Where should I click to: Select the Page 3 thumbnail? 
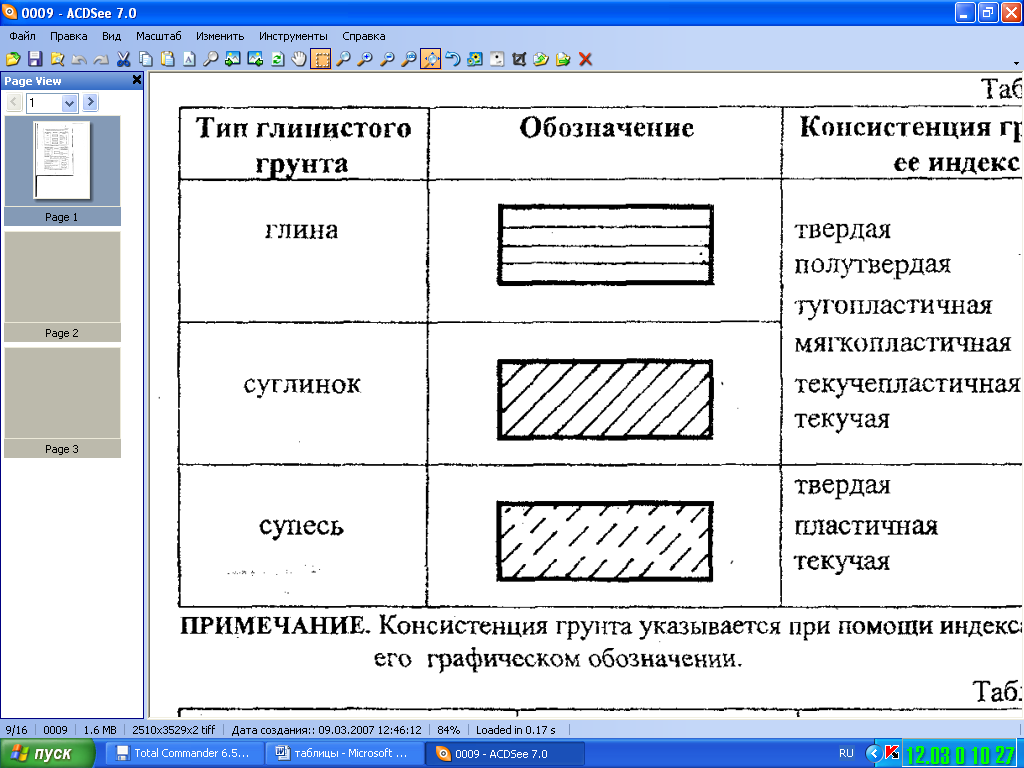62,402
